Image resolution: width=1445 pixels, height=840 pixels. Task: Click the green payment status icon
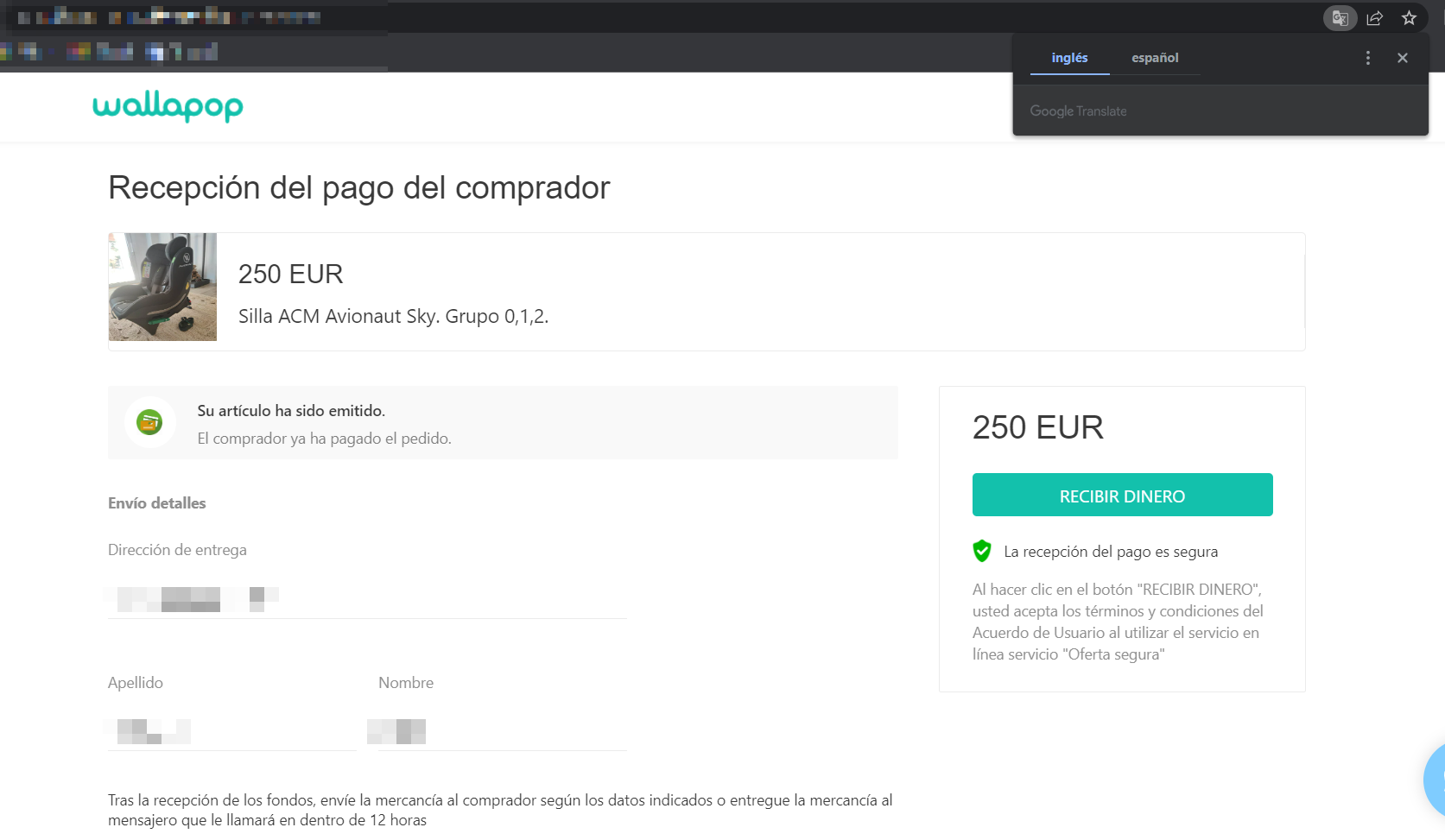149,422
